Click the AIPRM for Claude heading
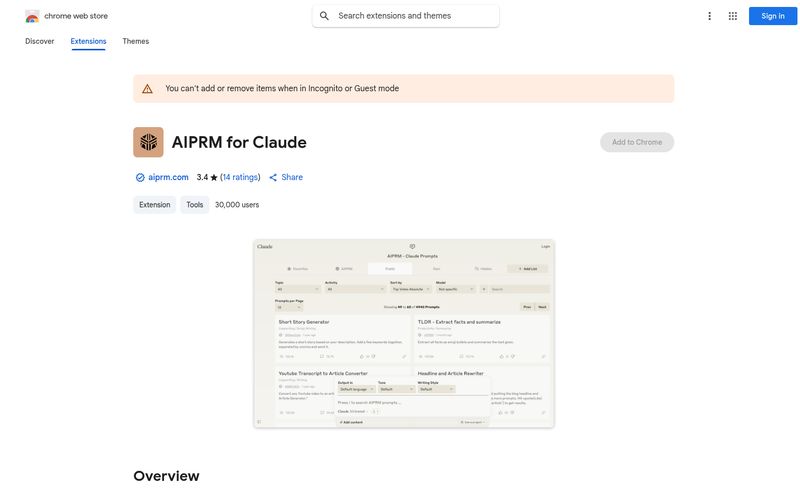Viewport: 800px width, 496px height. coord(239,142)
